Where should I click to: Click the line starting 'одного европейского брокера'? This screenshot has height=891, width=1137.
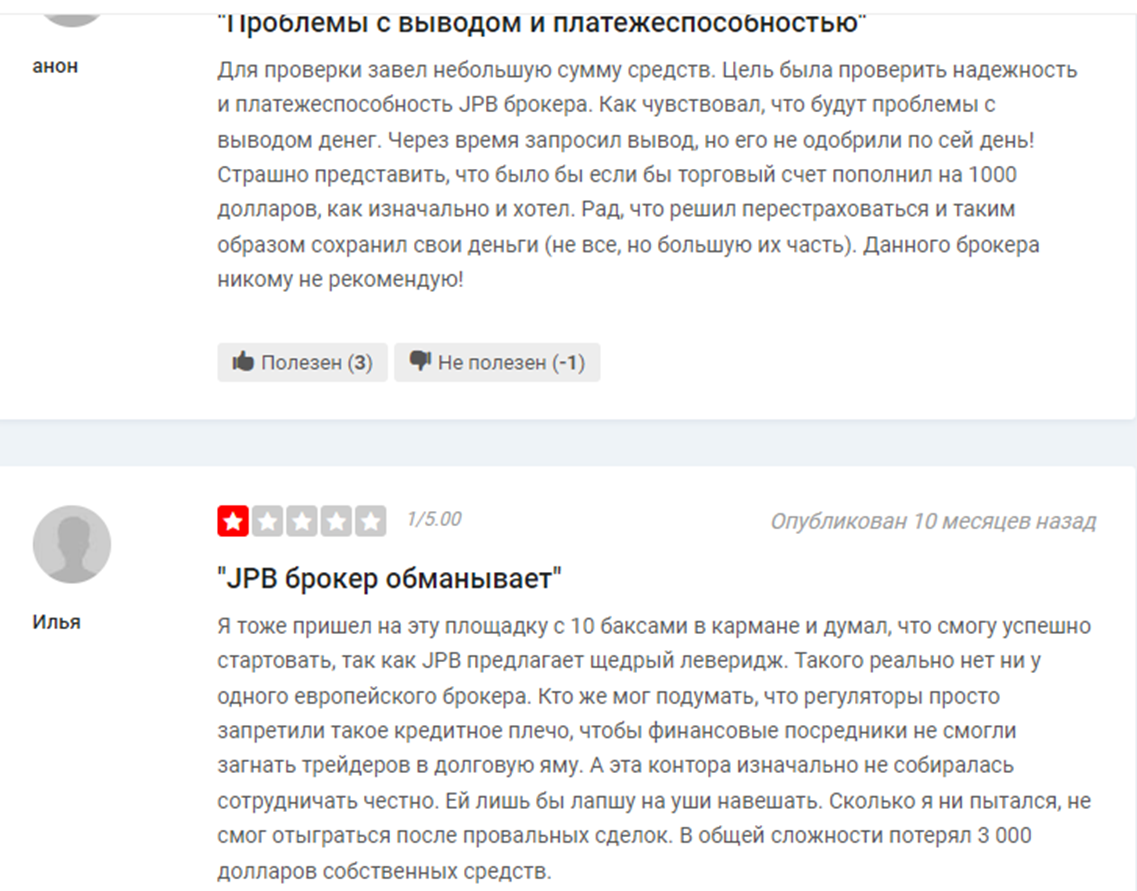click(x=608, y=696)
